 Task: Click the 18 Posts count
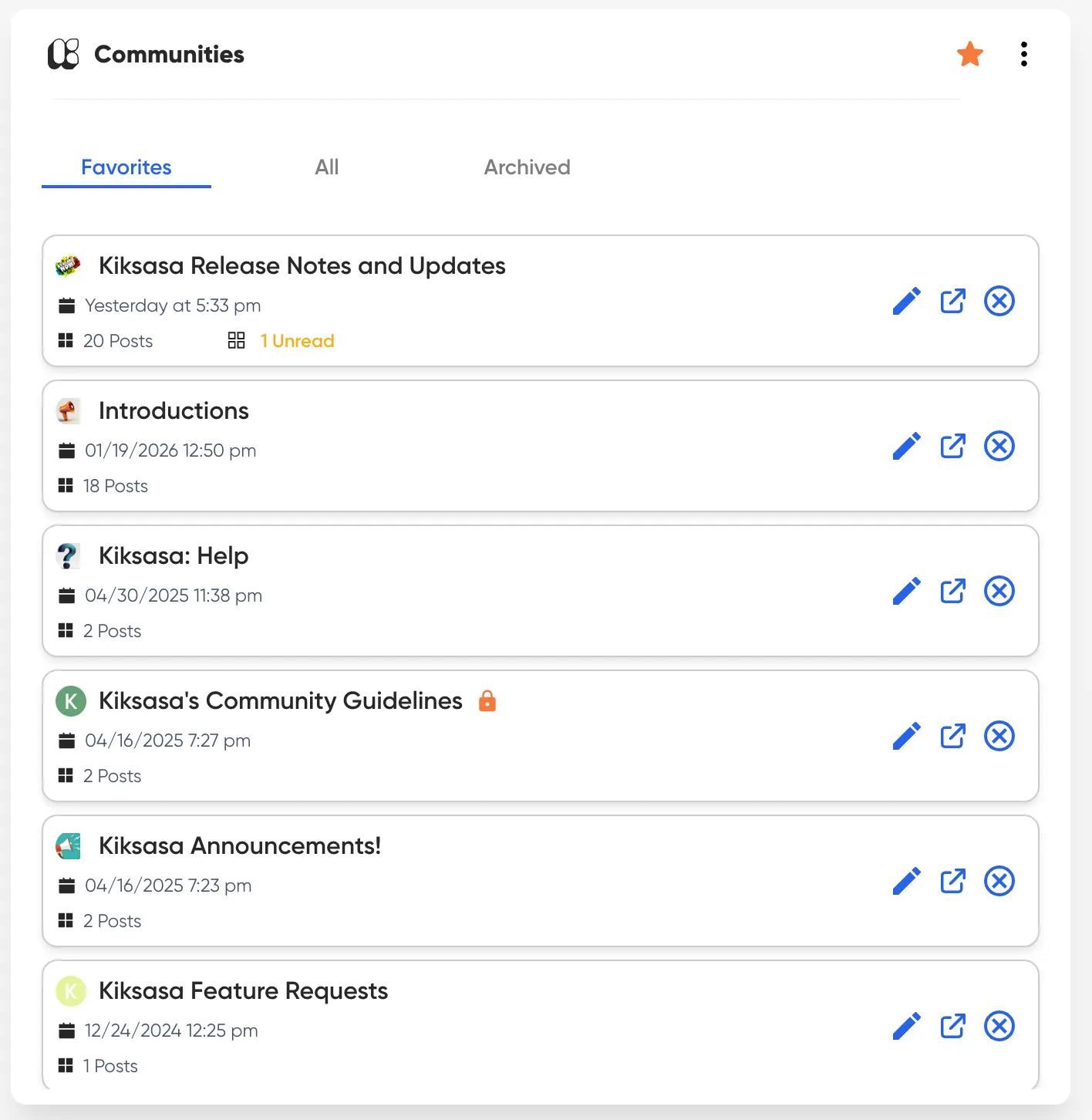coord(116,486)
